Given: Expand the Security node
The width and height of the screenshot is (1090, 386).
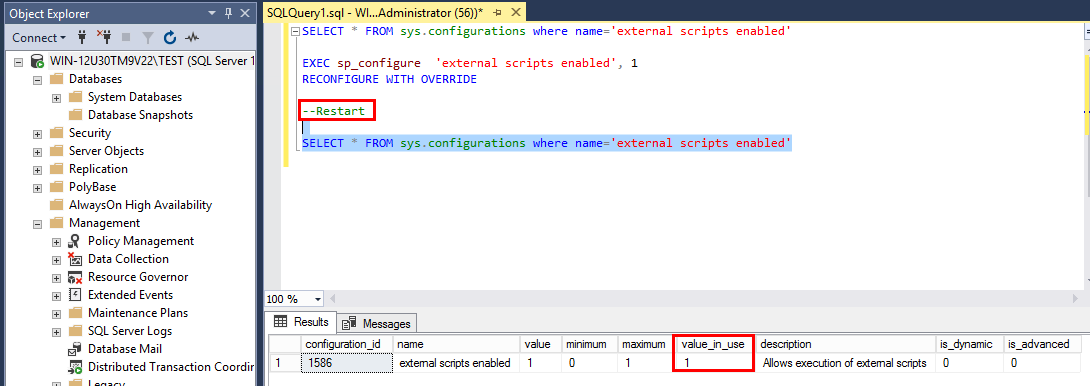Looking at the screenshot, I should pyautogui.click(x=37, y=133).
